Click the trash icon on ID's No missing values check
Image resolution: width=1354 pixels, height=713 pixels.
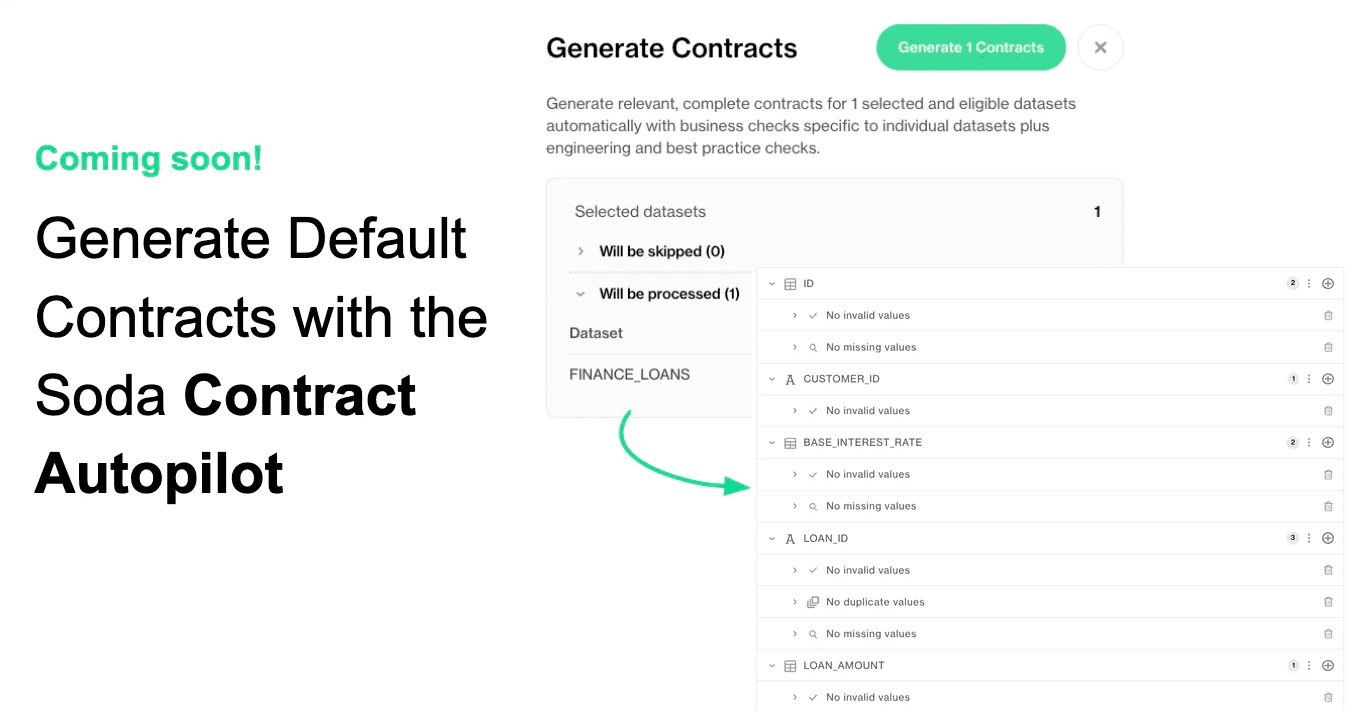point(1328,347)
